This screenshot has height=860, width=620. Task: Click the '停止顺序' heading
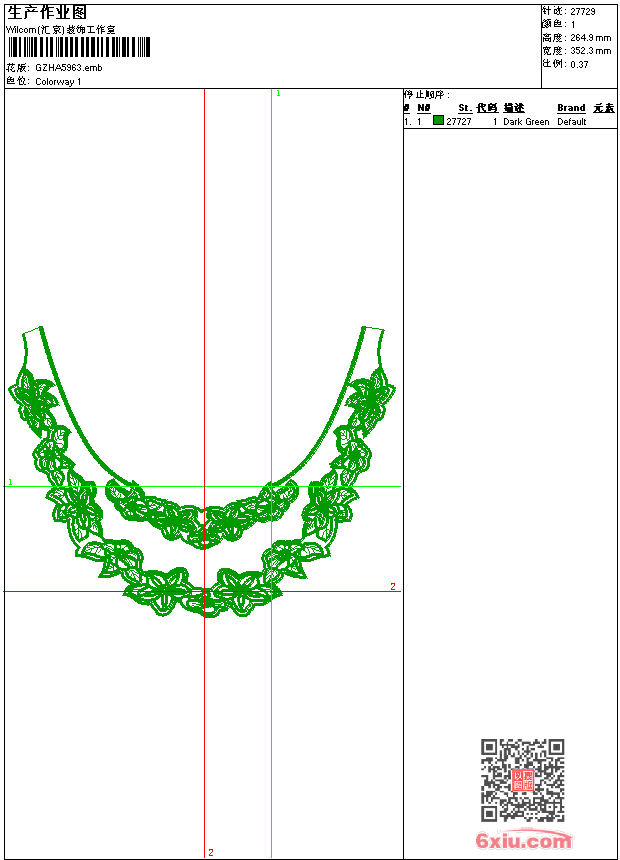[x=427, y=94]
